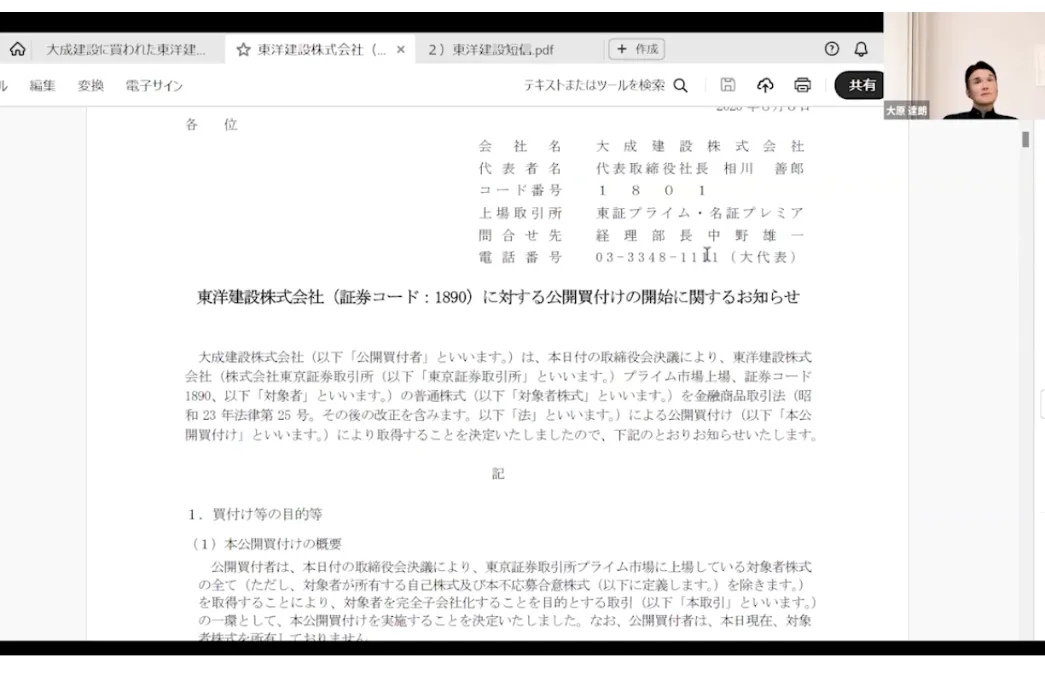Click the vertical scrollbar thumb
The width and height of the screenshot is (1045, 681).
[x=1025, y=140]
